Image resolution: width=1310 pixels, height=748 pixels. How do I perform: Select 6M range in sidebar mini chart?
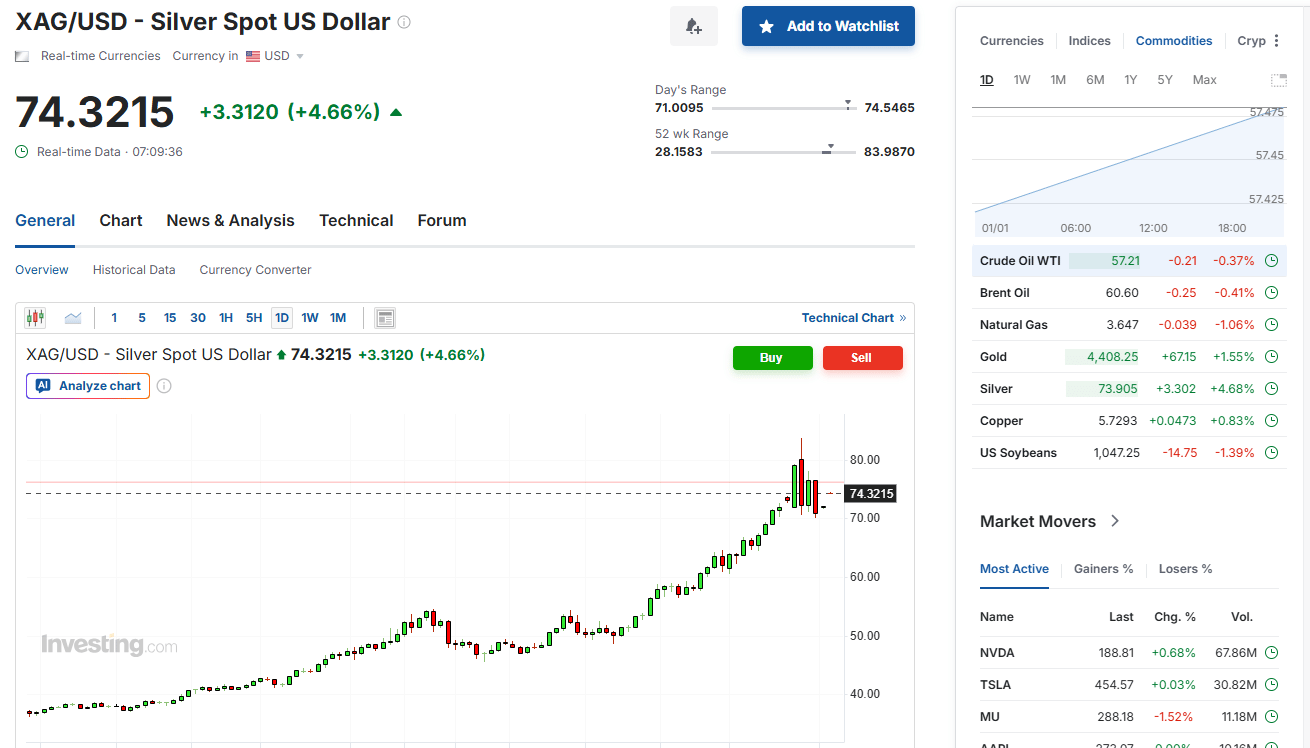click(x=1095, y=80)
